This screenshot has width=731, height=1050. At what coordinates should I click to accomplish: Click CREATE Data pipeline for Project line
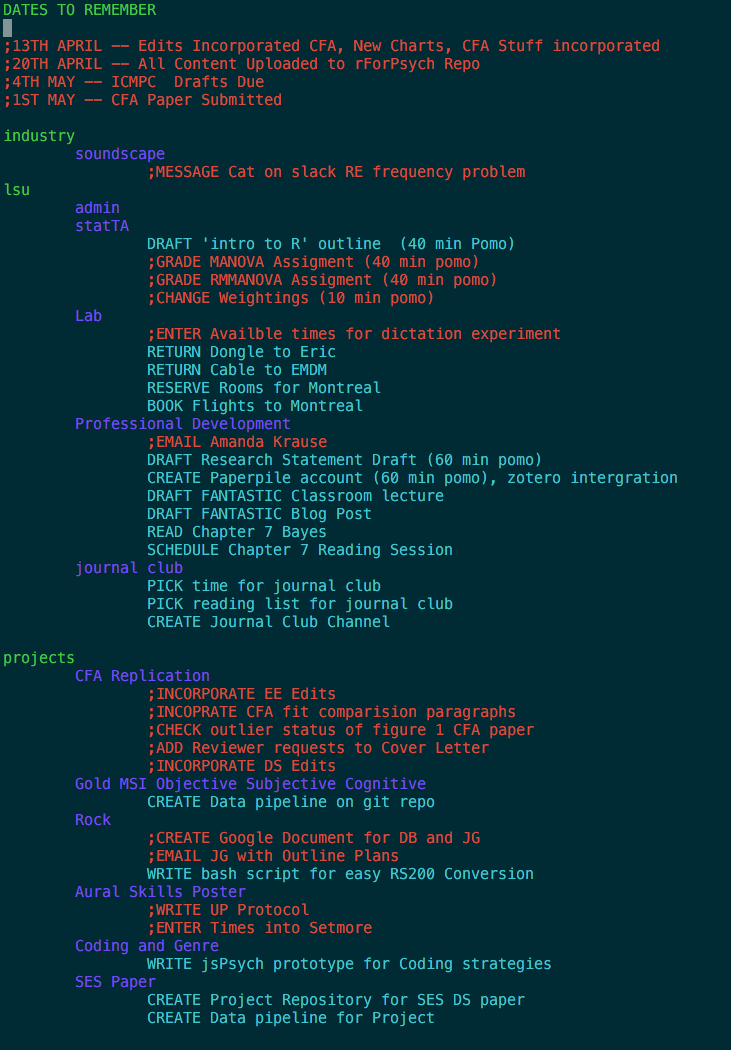coord(291,1018)
